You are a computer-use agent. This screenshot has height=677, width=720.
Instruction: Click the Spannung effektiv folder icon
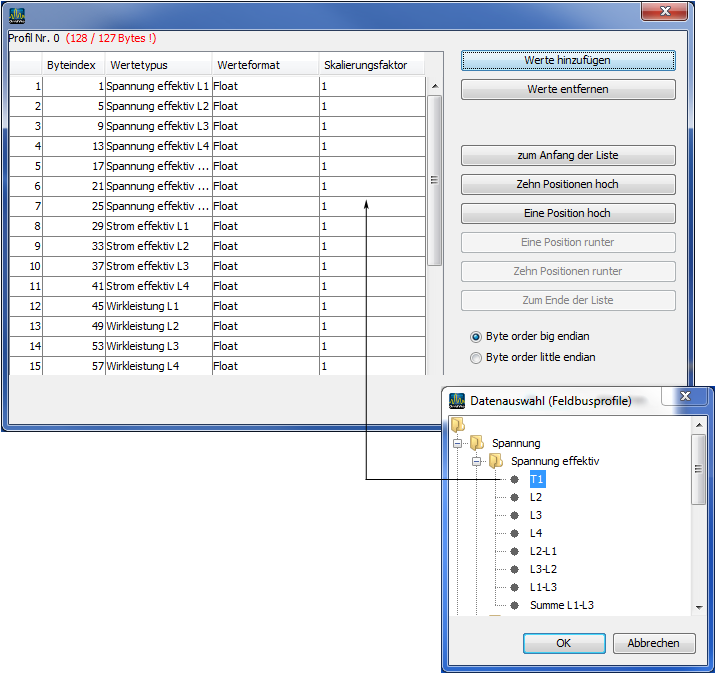coord(496,461)
